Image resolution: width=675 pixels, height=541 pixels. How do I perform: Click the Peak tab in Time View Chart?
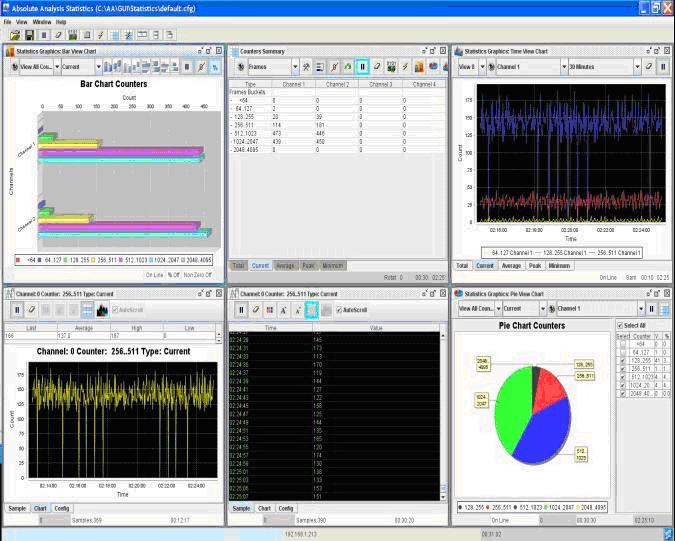[536, 265]
